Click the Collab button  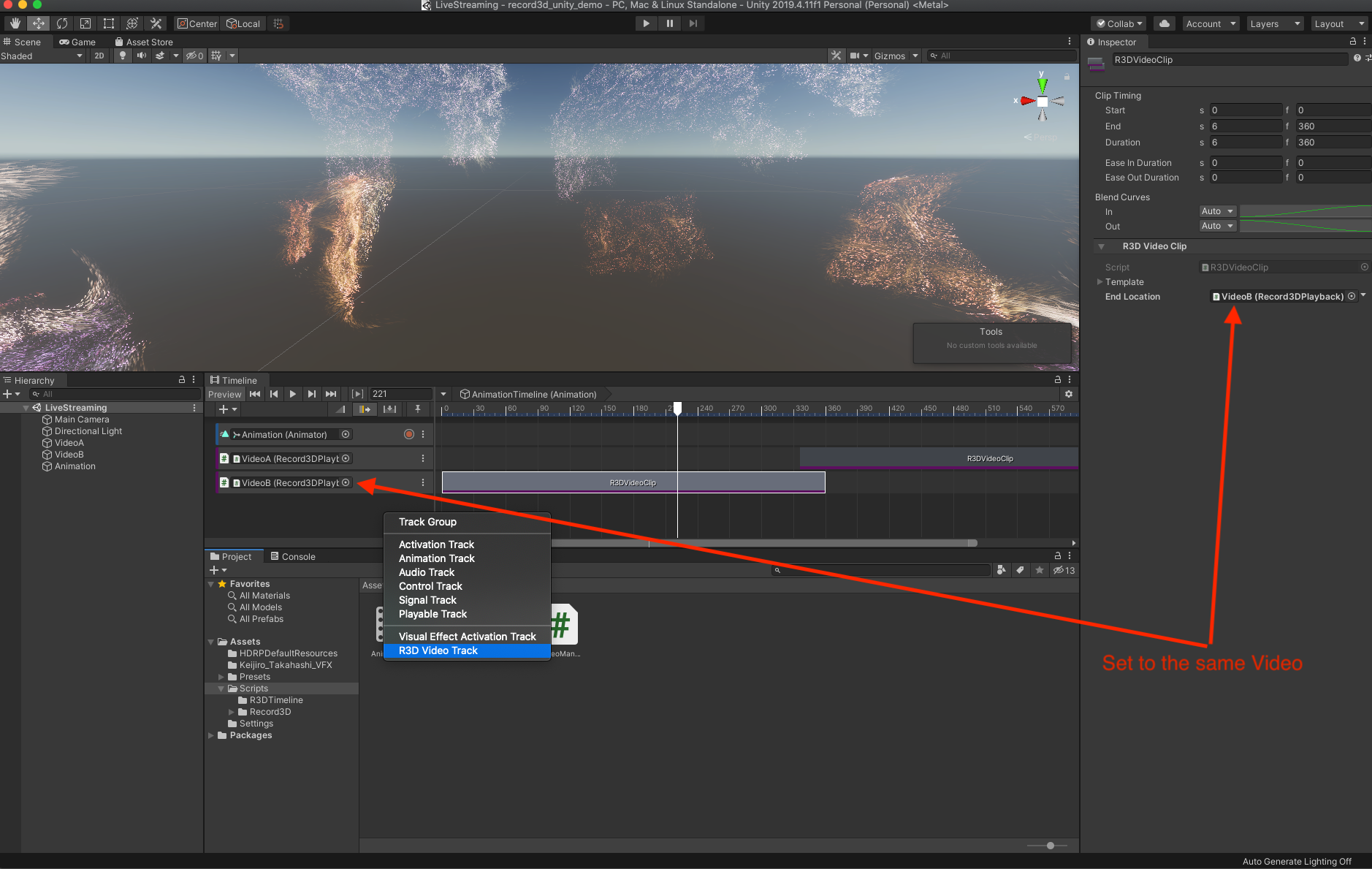1119,23
